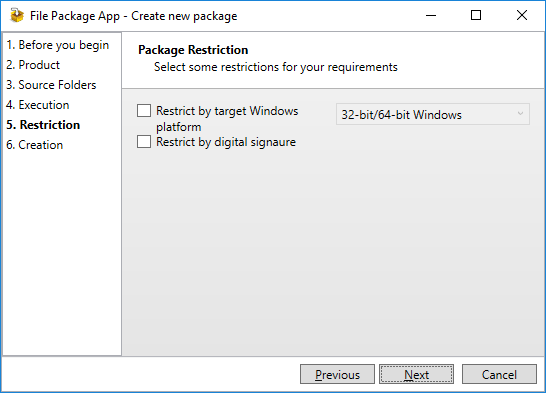Tick the Restrict by digital signature checkbox

(x=144, y=142)
